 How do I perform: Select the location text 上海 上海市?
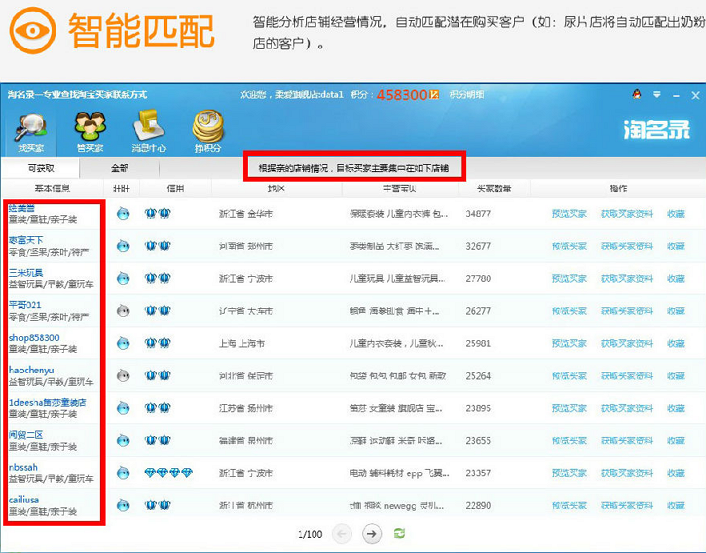242,344
